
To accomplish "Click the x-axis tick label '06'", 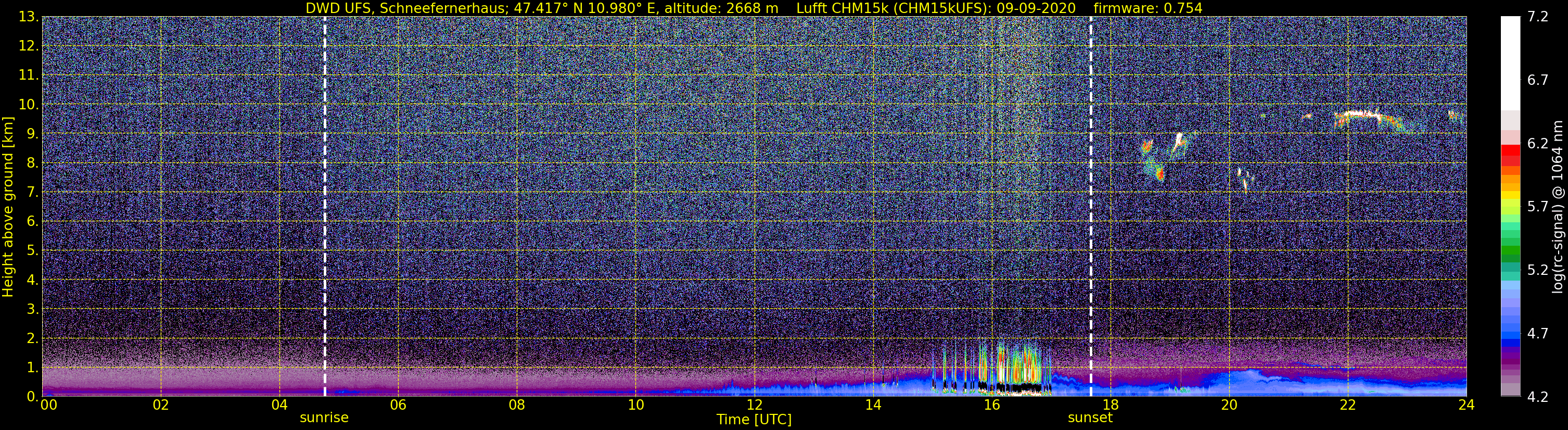I will [398, 405].
